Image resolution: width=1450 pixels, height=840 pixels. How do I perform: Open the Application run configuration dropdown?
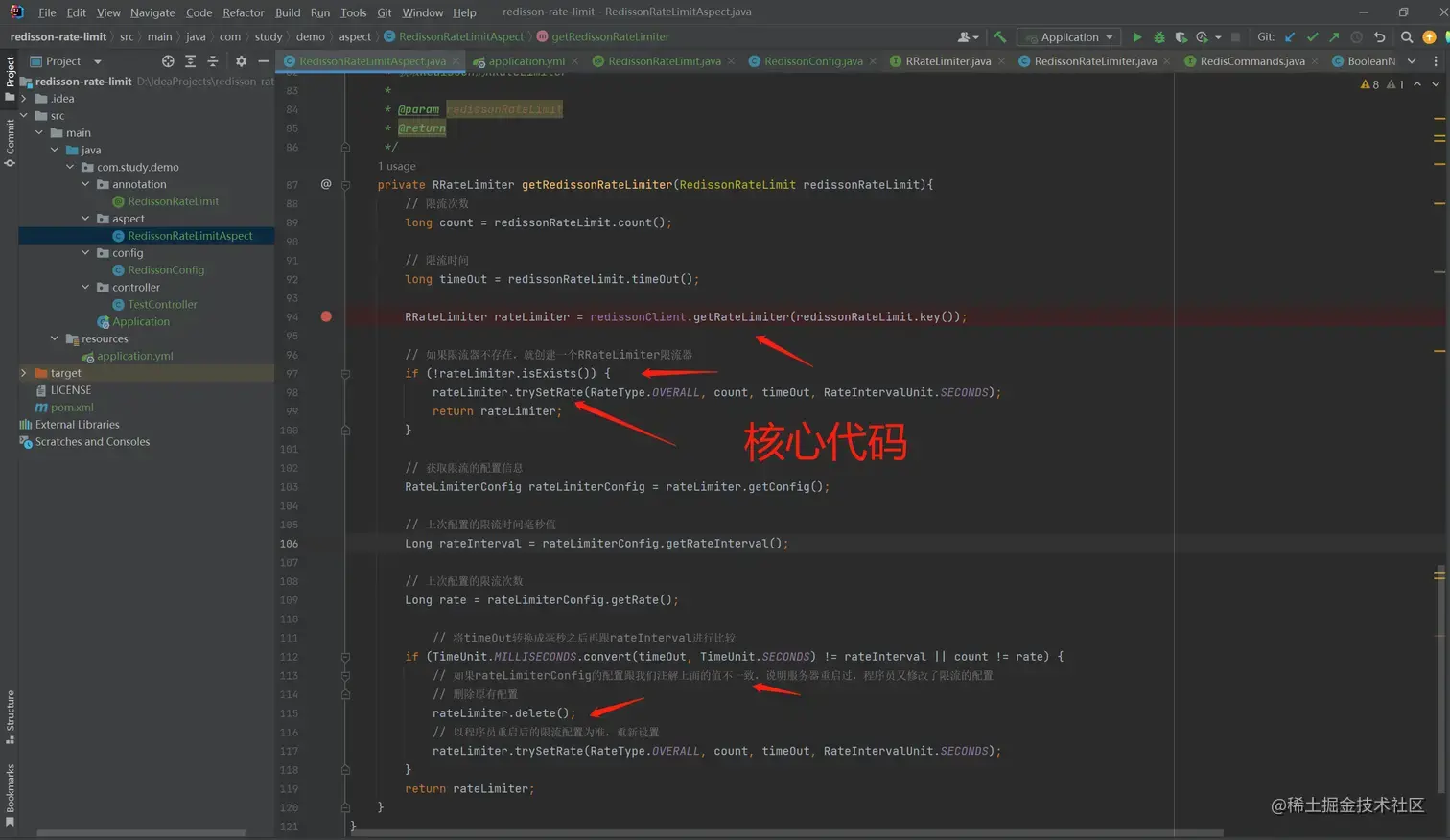tap(1070, 37)
